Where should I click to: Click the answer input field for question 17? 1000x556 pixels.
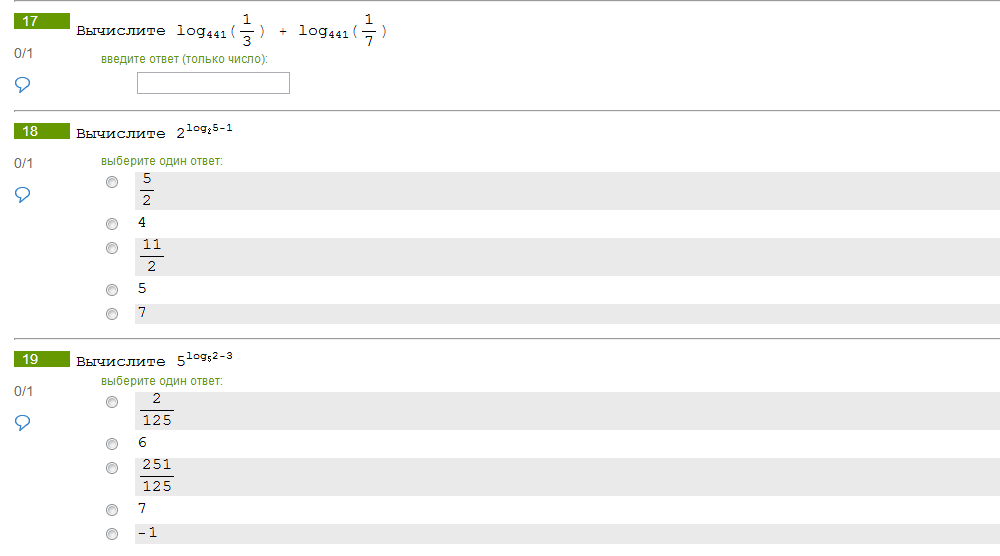(x=213, y=83)
